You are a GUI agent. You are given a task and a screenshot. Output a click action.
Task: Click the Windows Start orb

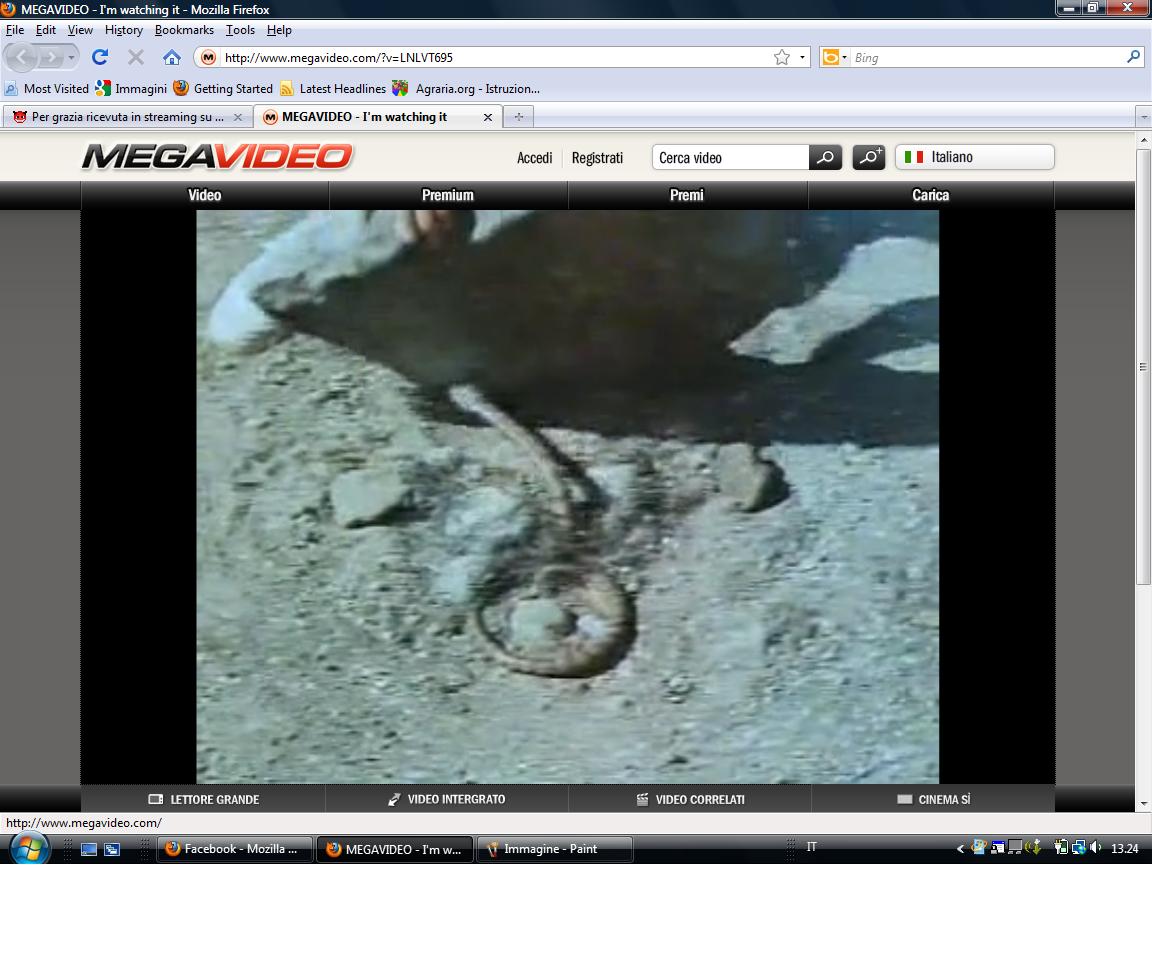pyautogui.click(x=29, y=849)
